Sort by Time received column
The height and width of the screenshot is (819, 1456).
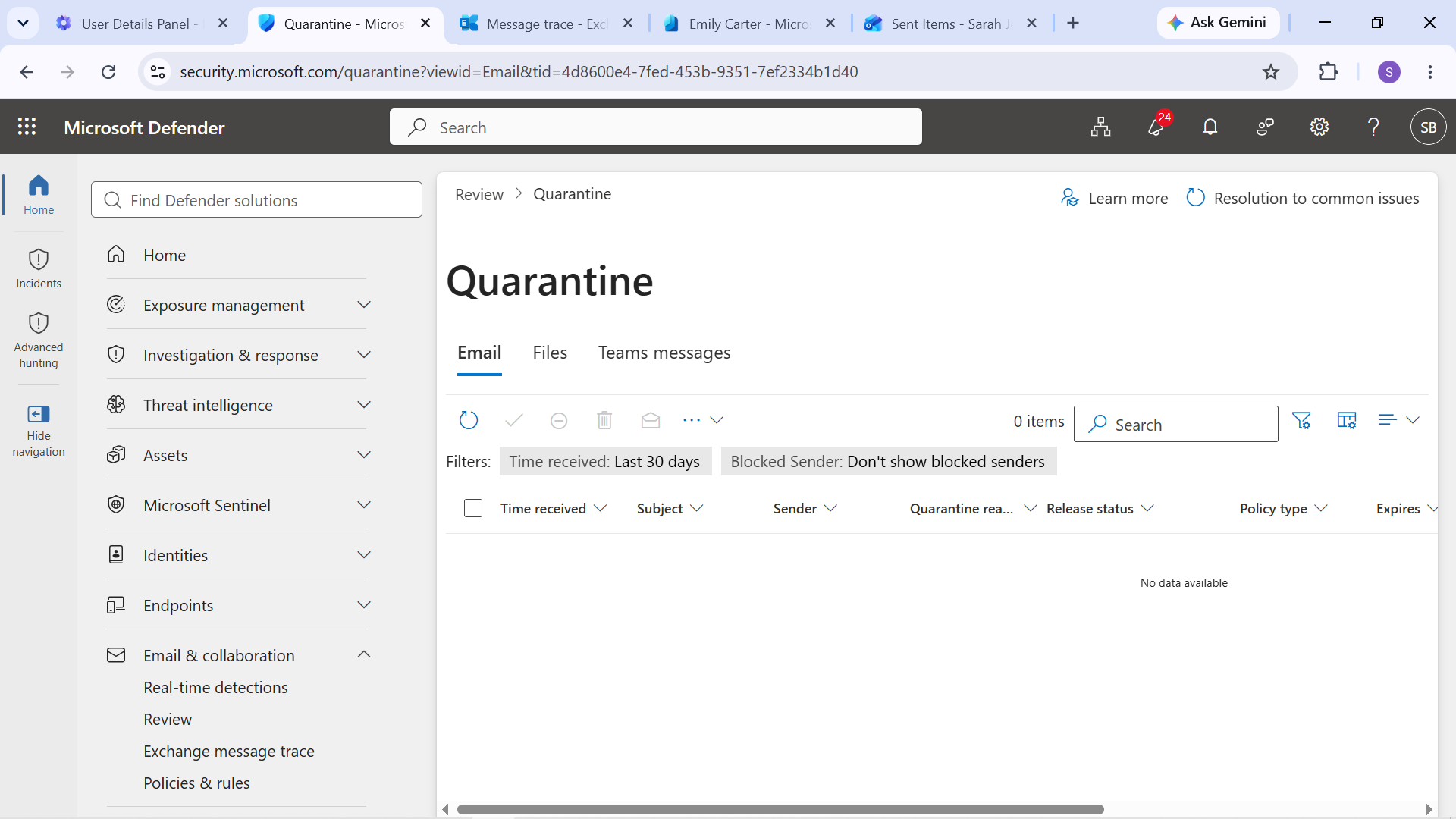pyautogui.click(x=553, y=508)
